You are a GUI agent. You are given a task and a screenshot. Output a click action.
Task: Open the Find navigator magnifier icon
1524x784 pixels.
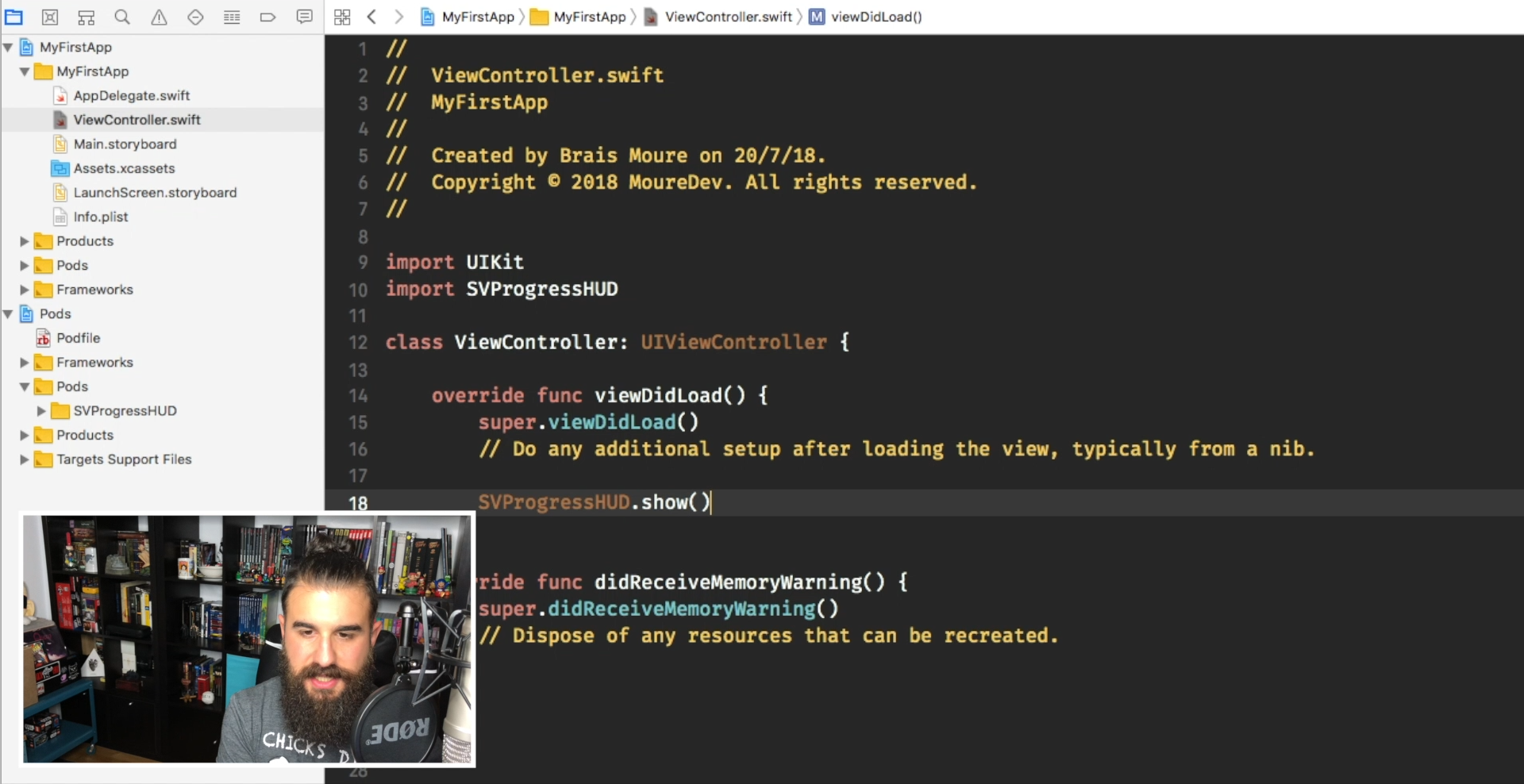pyautogui.click(x=122, y=17)
